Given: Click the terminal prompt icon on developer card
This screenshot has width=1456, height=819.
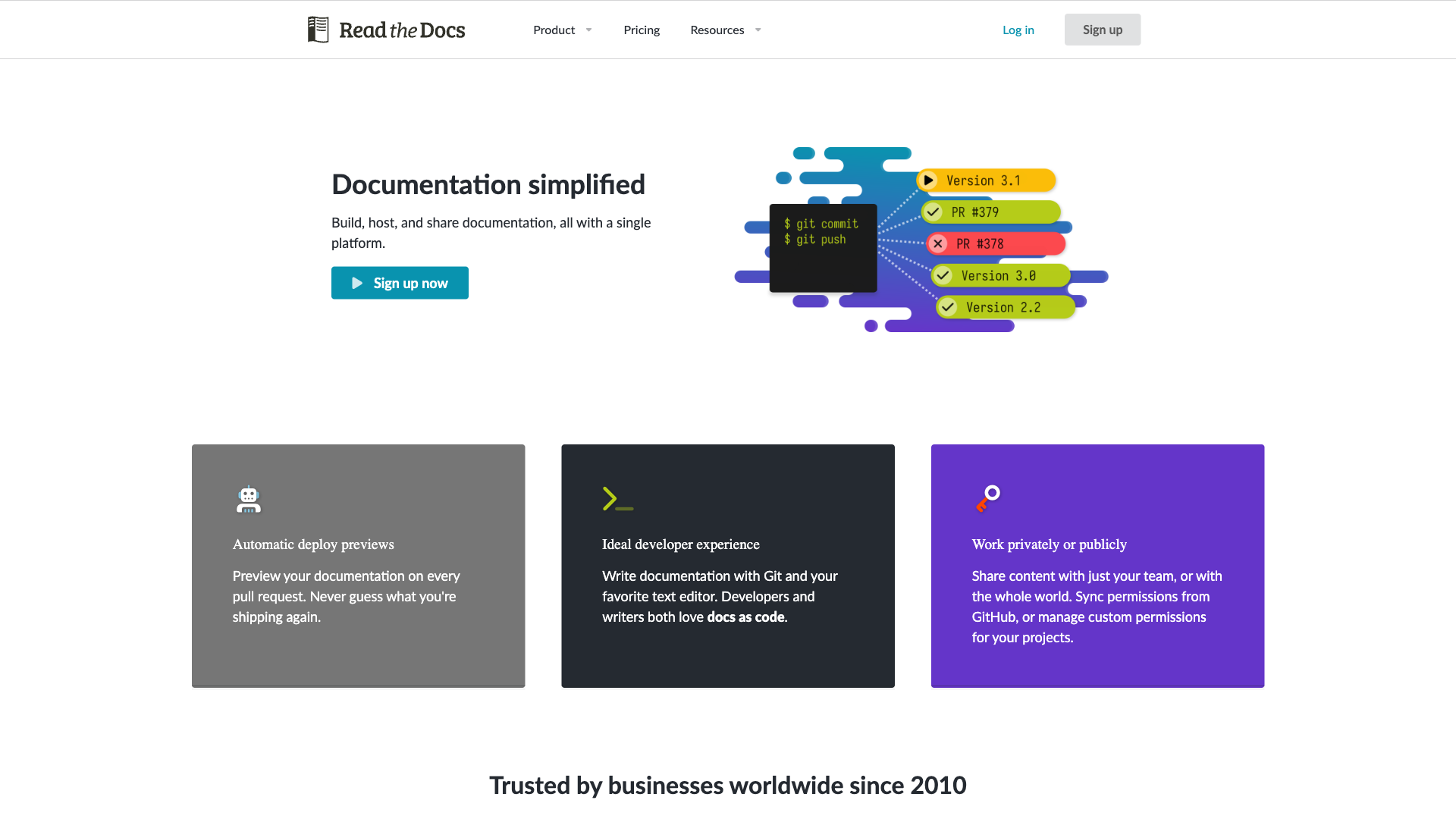Looking at the screenshot, I should [617, 498].
